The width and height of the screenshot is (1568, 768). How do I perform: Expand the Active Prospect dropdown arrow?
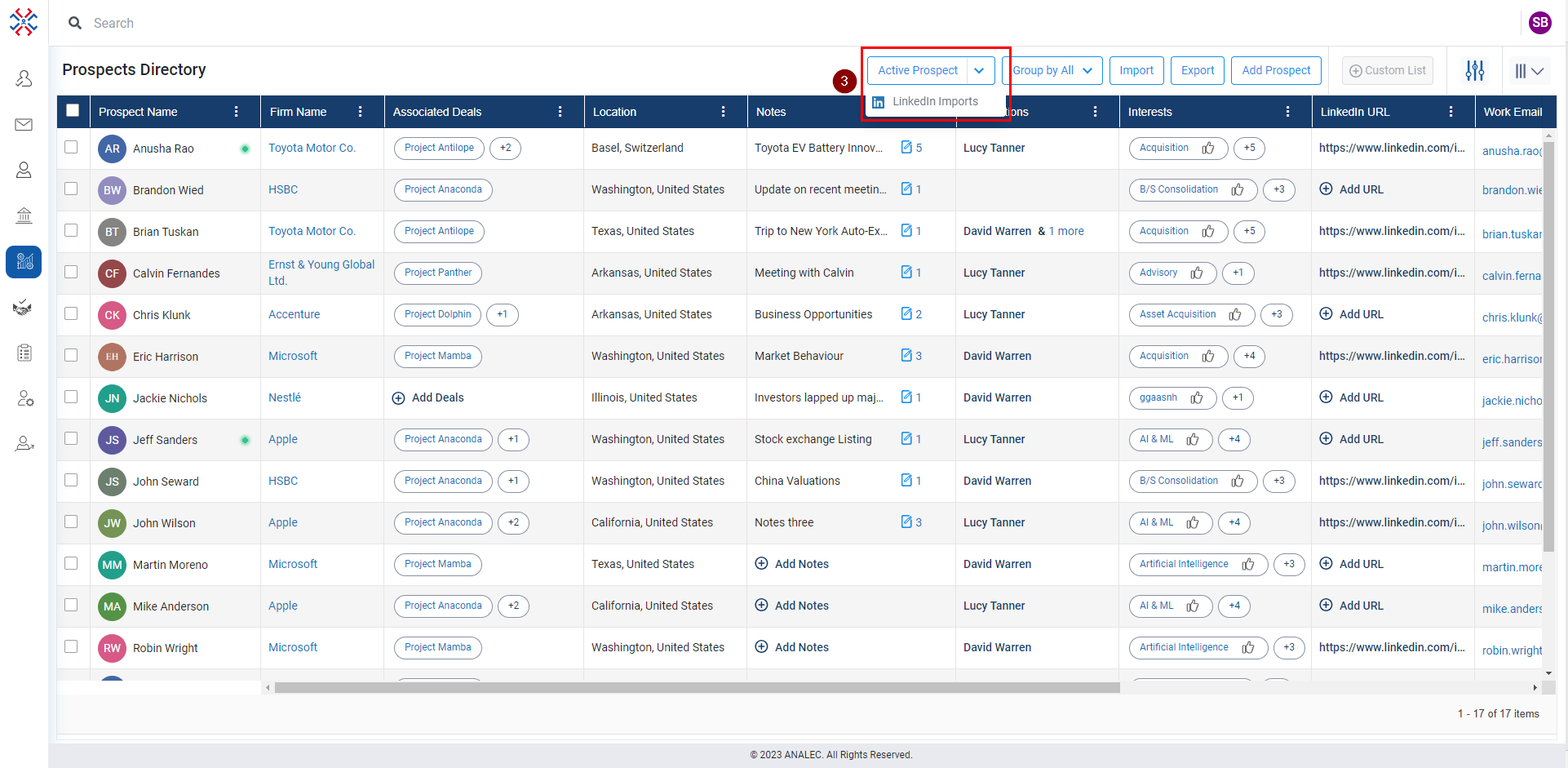click(980, 70)
